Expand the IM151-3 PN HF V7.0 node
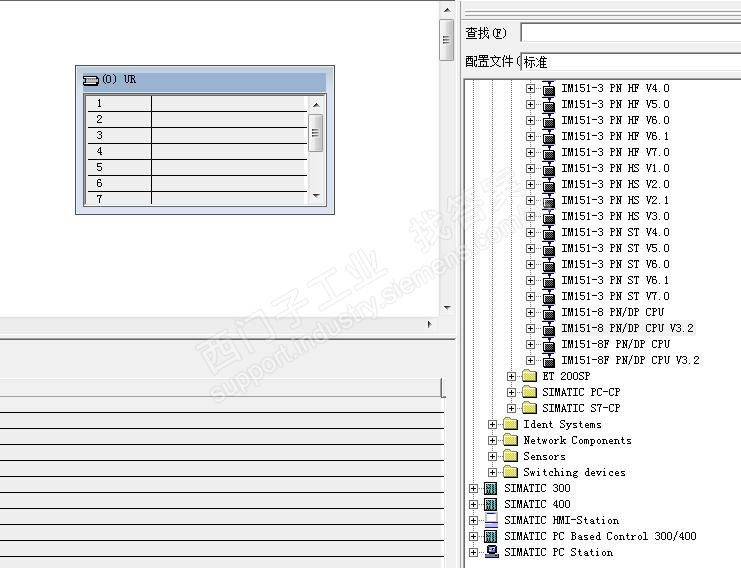This screenshot has width=741, height=568. (x=530, y=153)
